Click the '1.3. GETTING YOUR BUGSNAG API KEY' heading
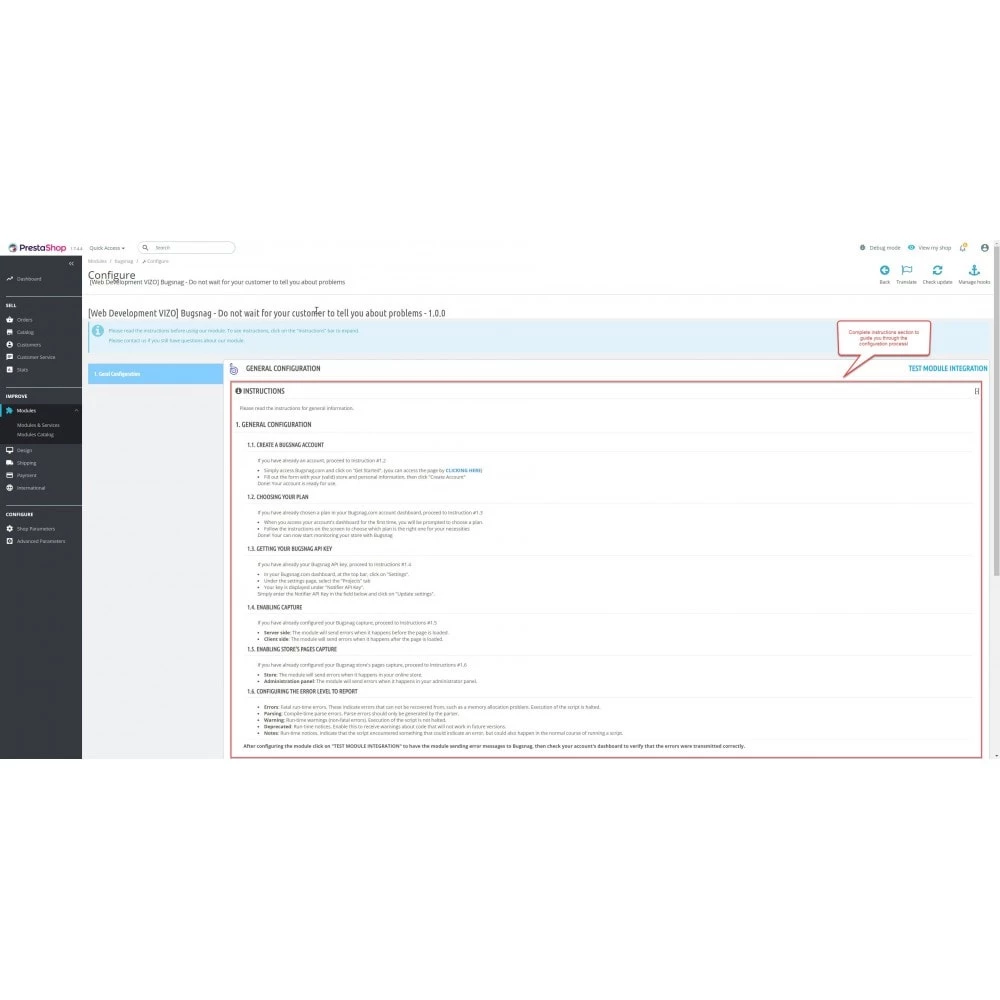The height and width of the screenshot is (1000, 1000). 290,548
